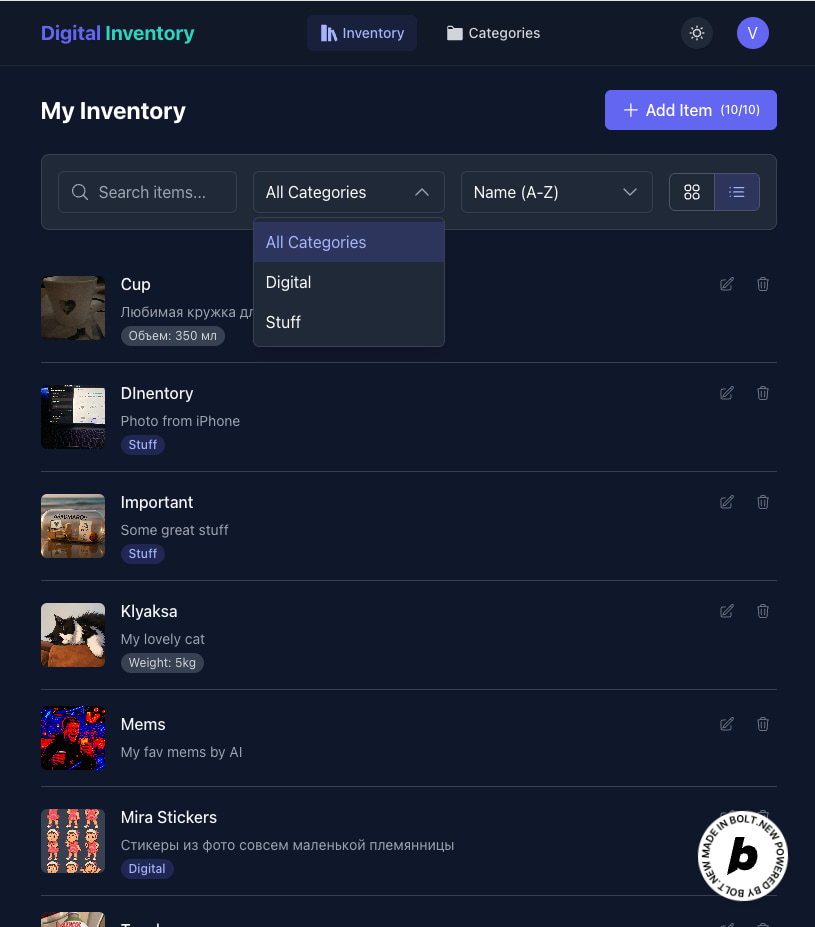The image size is (815, 927).
Task: Choose Stuff from category list
Action: pyautogui.click(x=349, y=322)
